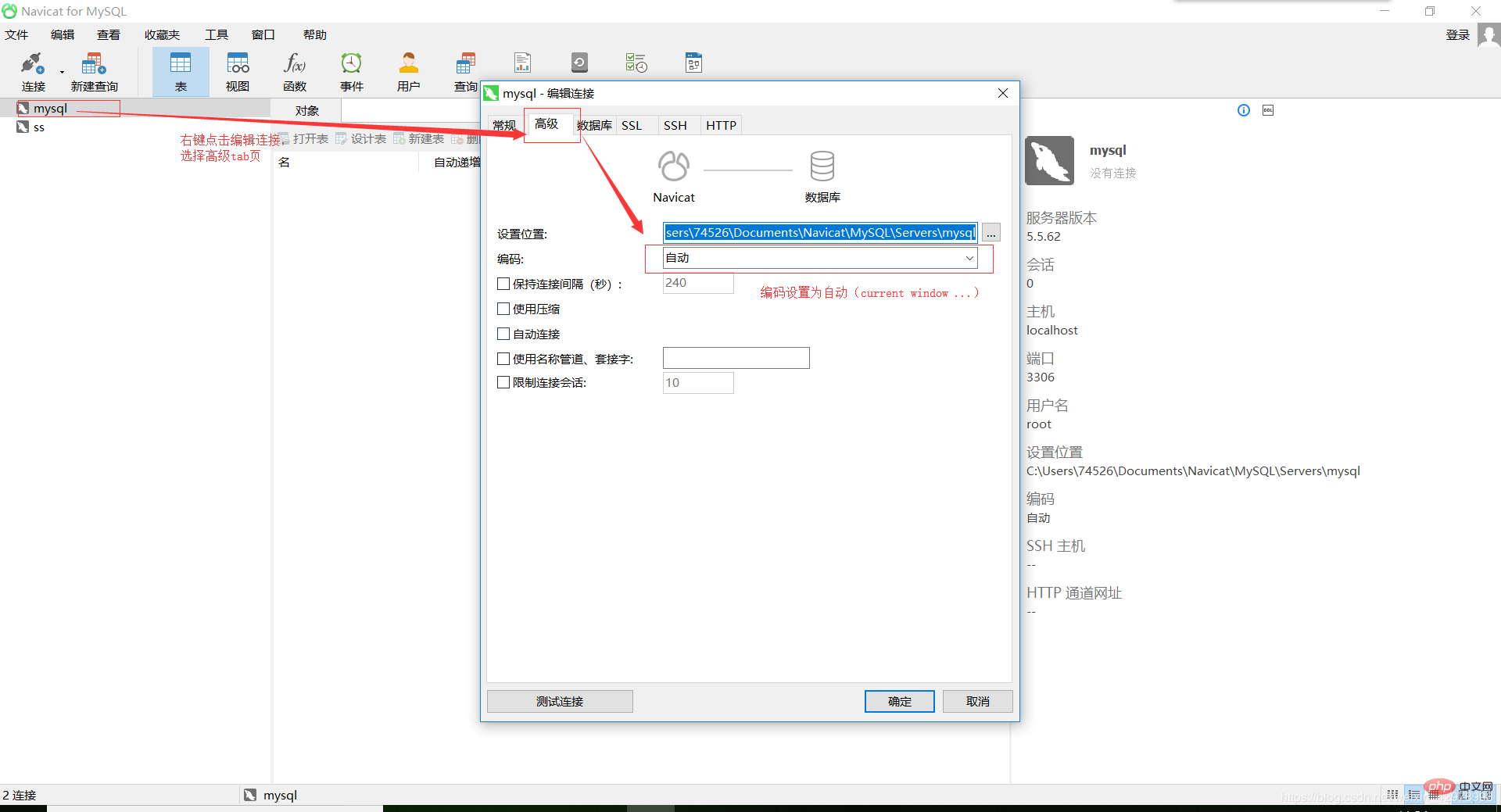
Task: Switch to the 常规 tab
Action: point(504,126)
